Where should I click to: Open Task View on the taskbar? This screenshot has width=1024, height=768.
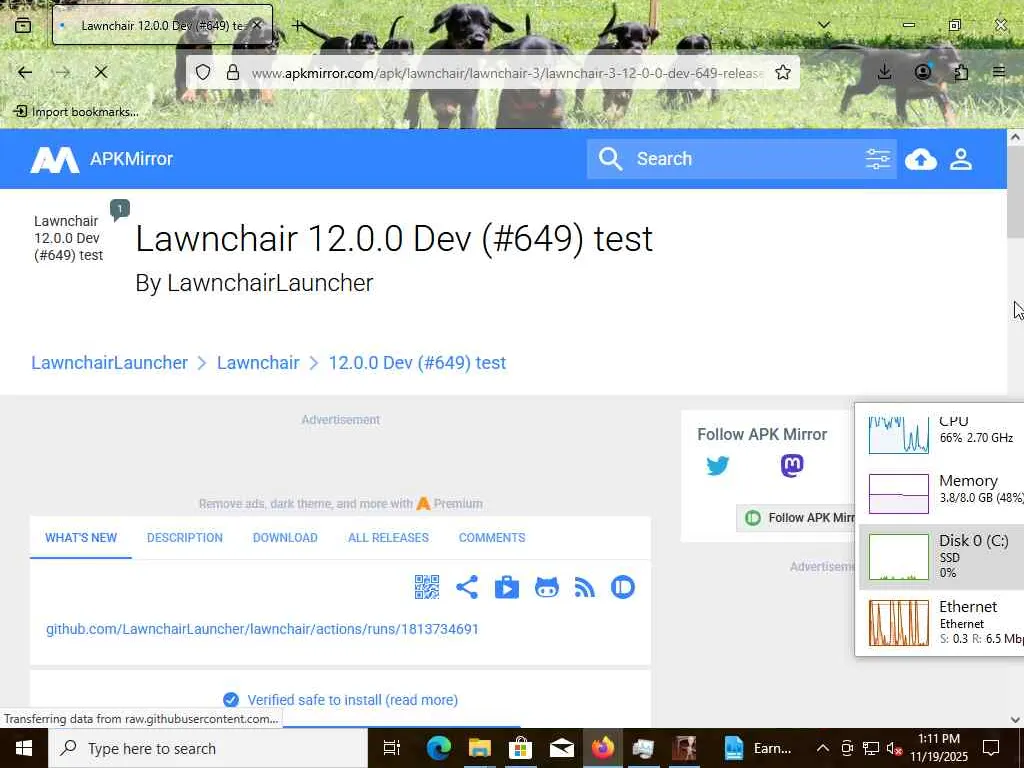pos(392,748)
